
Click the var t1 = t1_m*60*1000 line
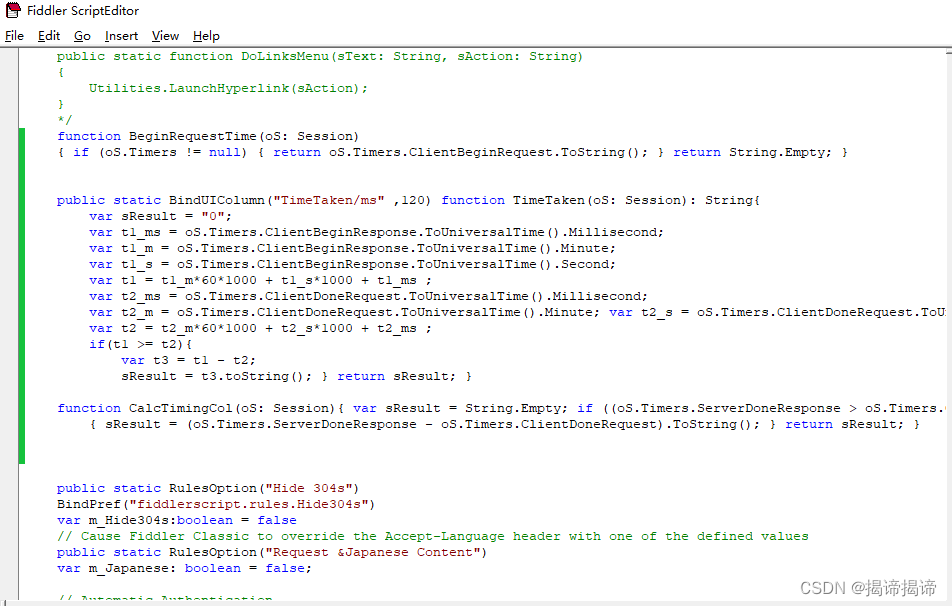(x=260, y=280)
